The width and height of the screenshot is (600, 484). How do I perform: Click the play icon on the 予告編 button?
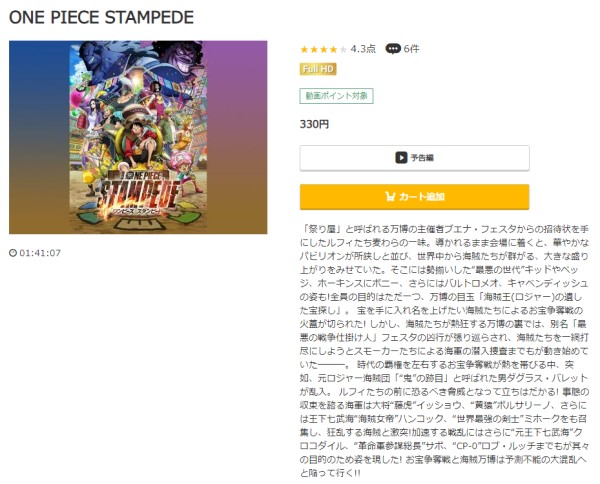[401, 158]
